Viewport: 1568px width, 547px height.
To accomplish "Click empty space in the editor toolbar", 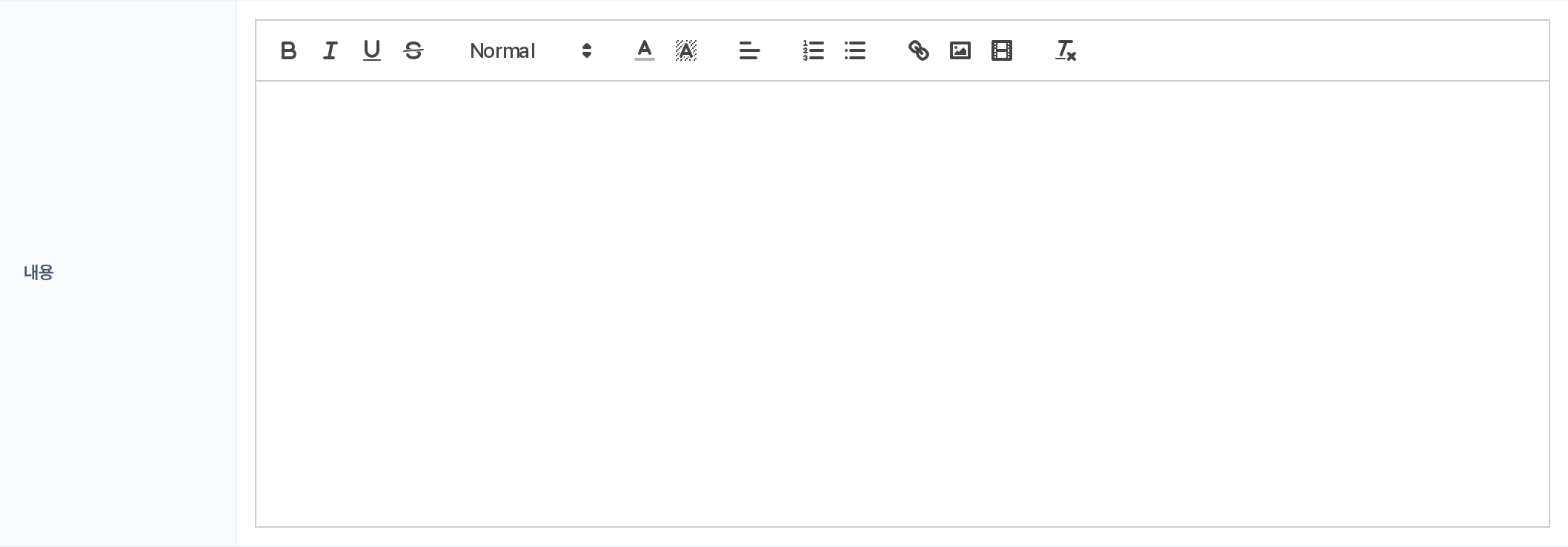I will (x=1312, y=50).
